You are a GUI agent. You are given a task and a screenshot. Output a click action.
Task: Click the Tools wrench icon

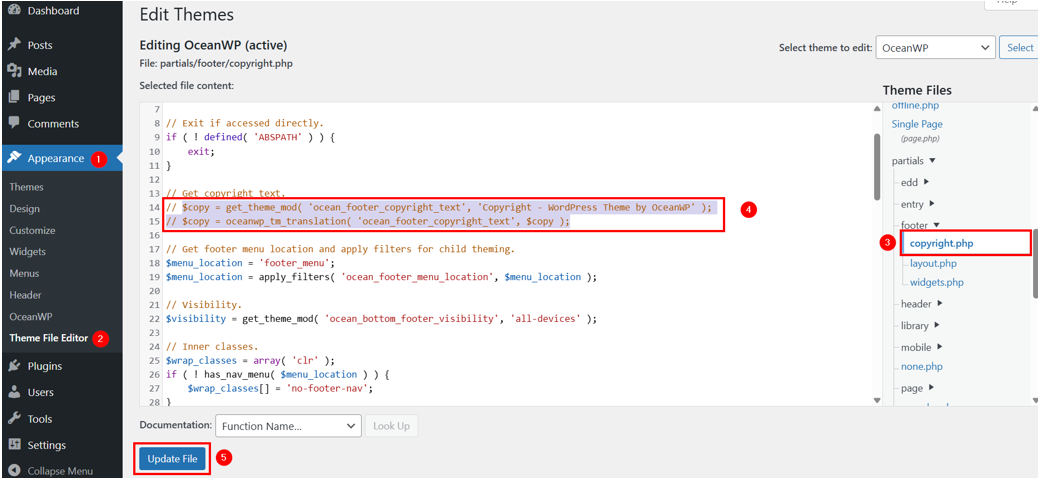[x=13, y=418]
